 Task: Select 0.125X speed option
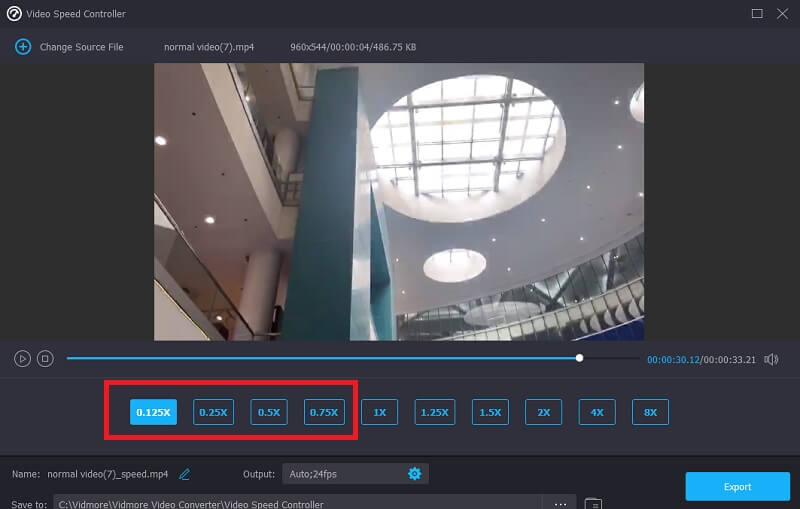pyautogui.click(x=153, y=412)
